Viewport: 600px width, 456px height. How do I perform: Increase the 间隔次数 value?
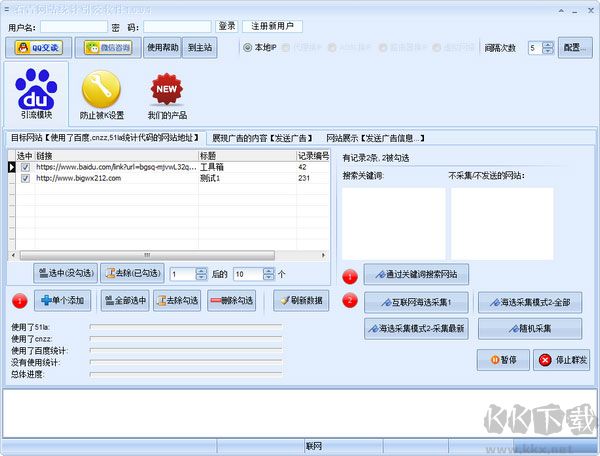tap(548, 44)
